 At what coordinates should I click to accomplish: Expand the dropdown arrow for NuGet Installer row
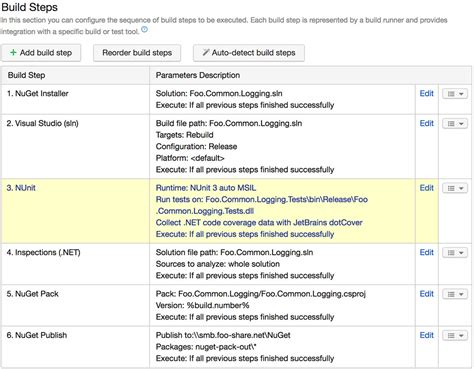[461, 94]
